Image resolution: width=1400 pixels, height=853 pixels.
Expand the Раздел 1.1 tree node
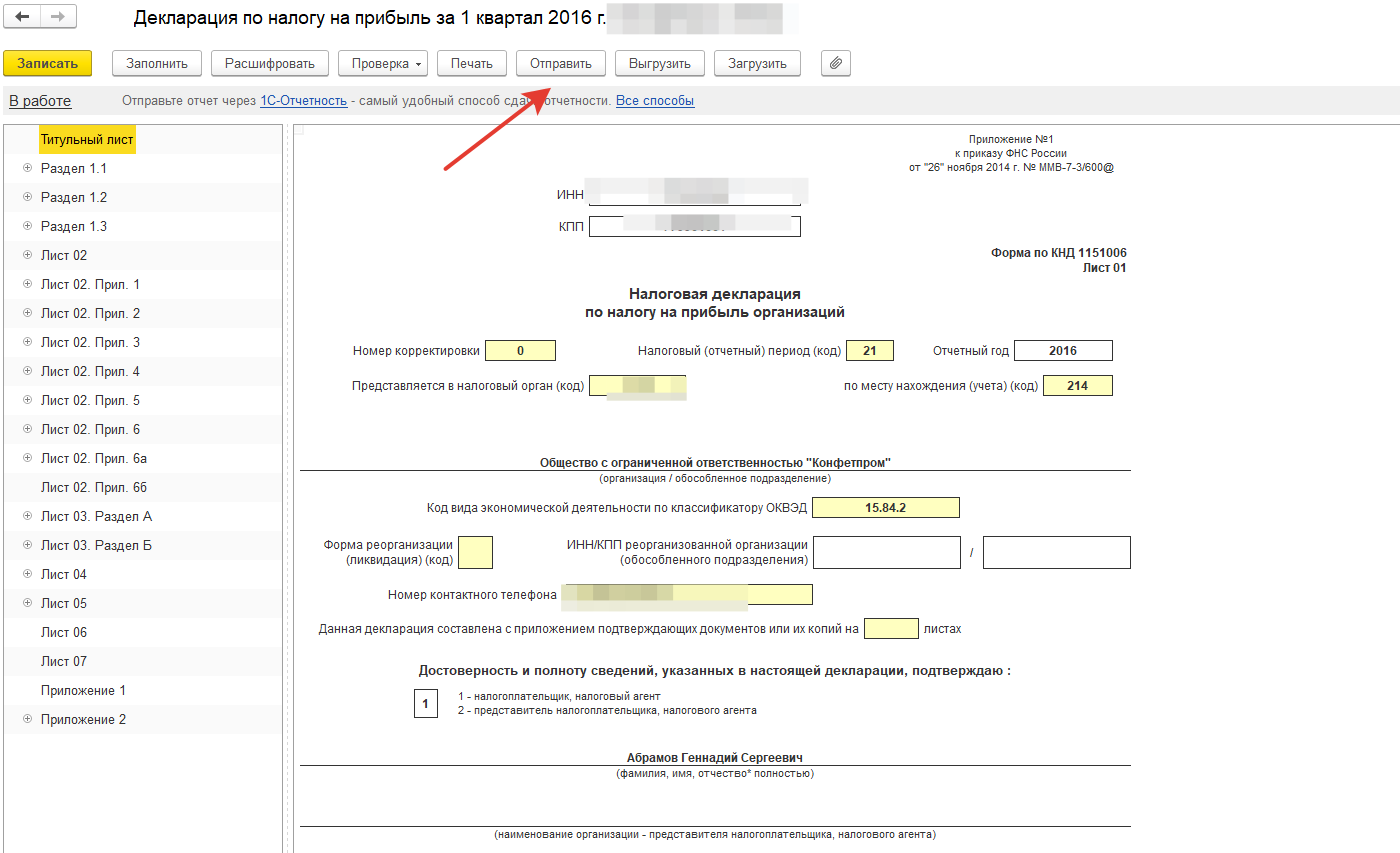(x=27, y=168)
